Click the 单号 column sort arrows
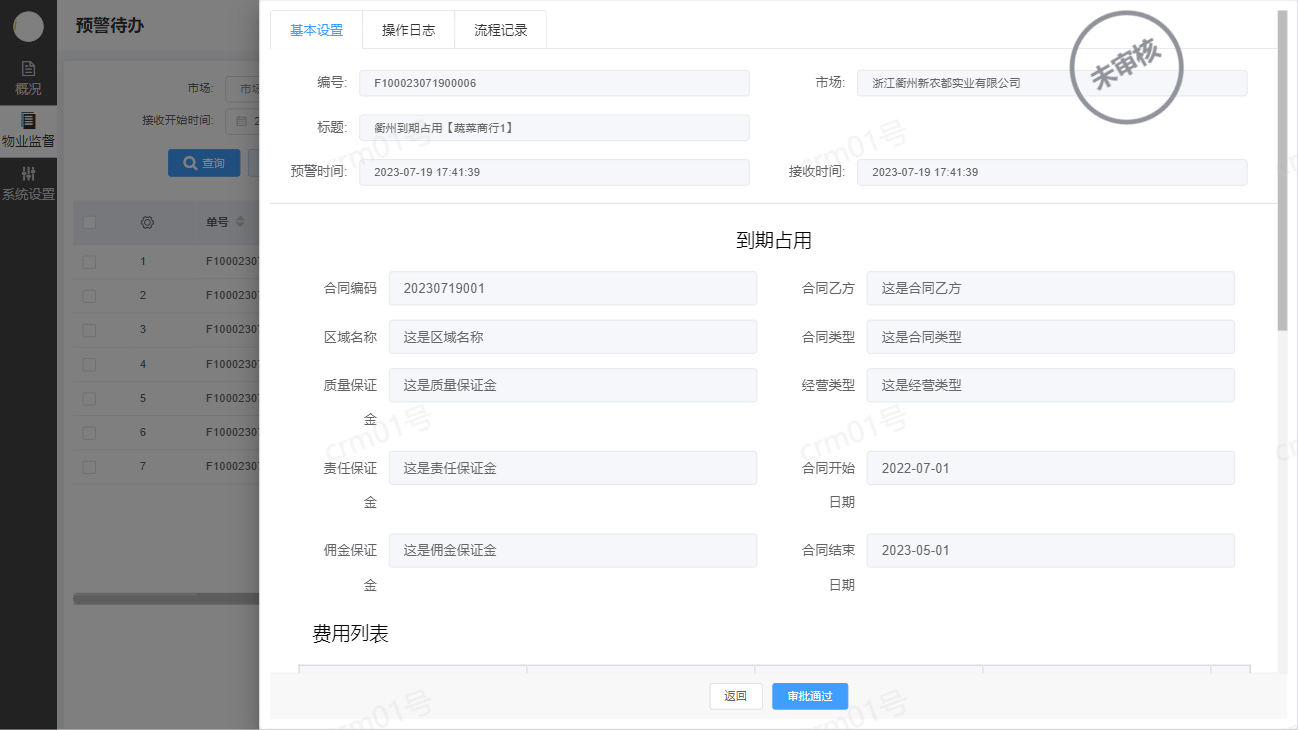 tap(240, 222)
